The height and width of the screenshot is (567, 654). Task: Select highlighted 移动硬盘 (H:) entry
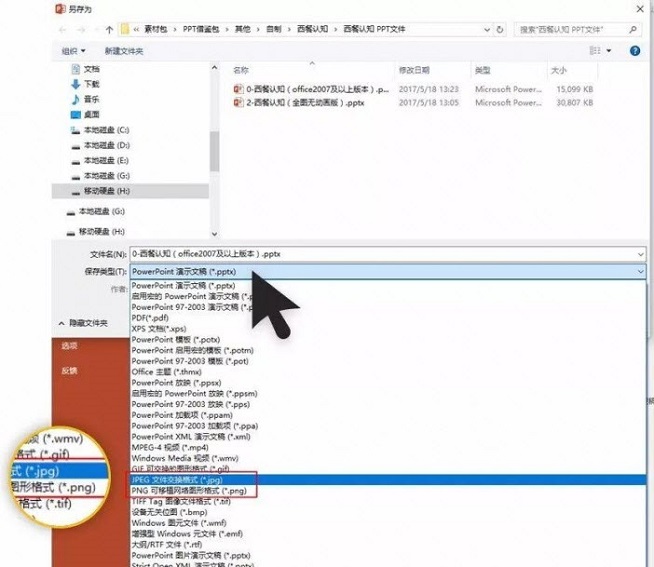tap(130, 191)
